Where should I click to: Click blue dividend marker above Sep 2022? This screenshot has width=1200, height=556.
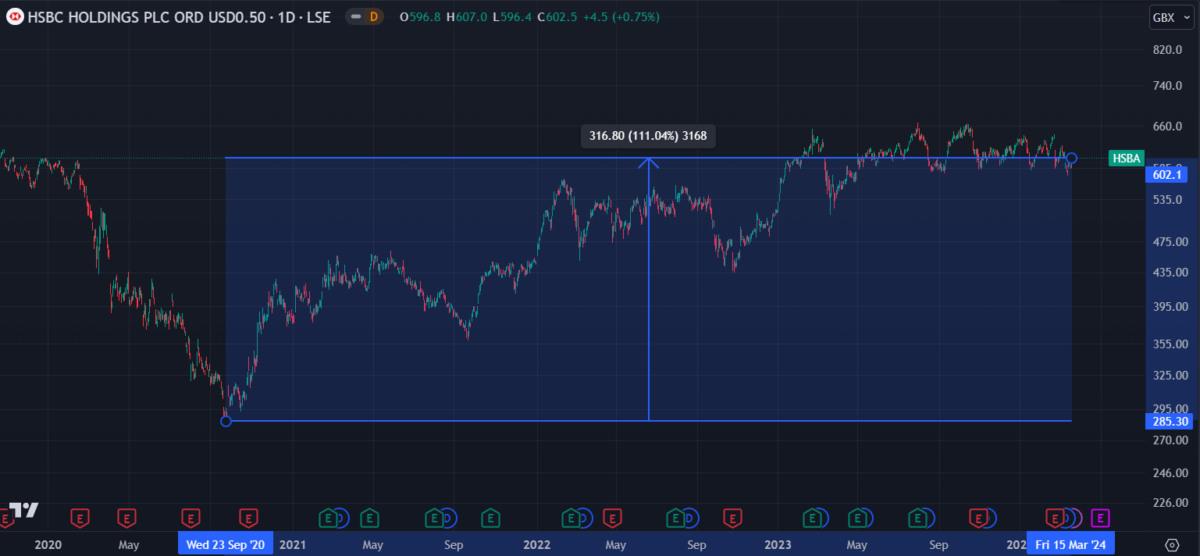pyautogui.click(x=691, y=517)
